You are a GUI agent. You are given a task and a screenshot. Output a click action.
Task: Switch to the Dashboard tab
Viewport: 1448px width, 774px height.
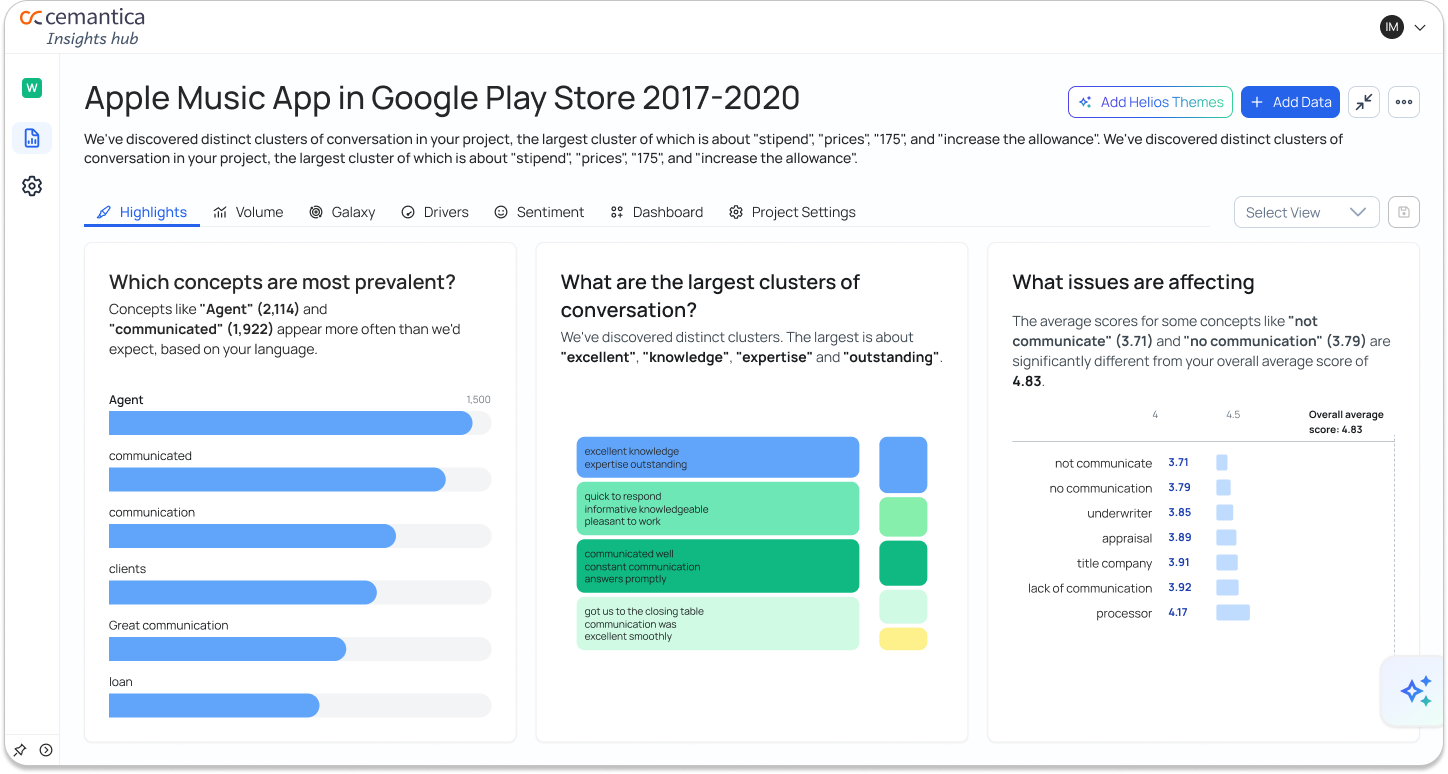coord(657,212)
